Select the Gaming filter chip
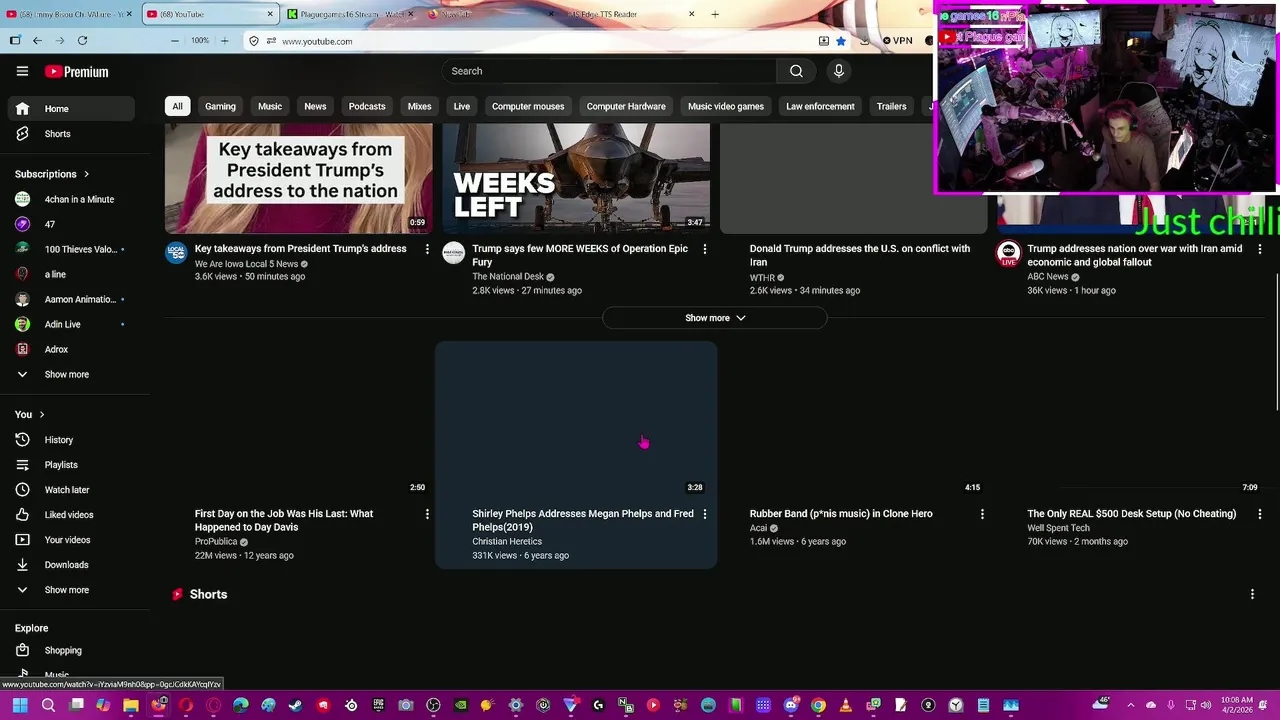1280x720 pixels. [220, 106]
